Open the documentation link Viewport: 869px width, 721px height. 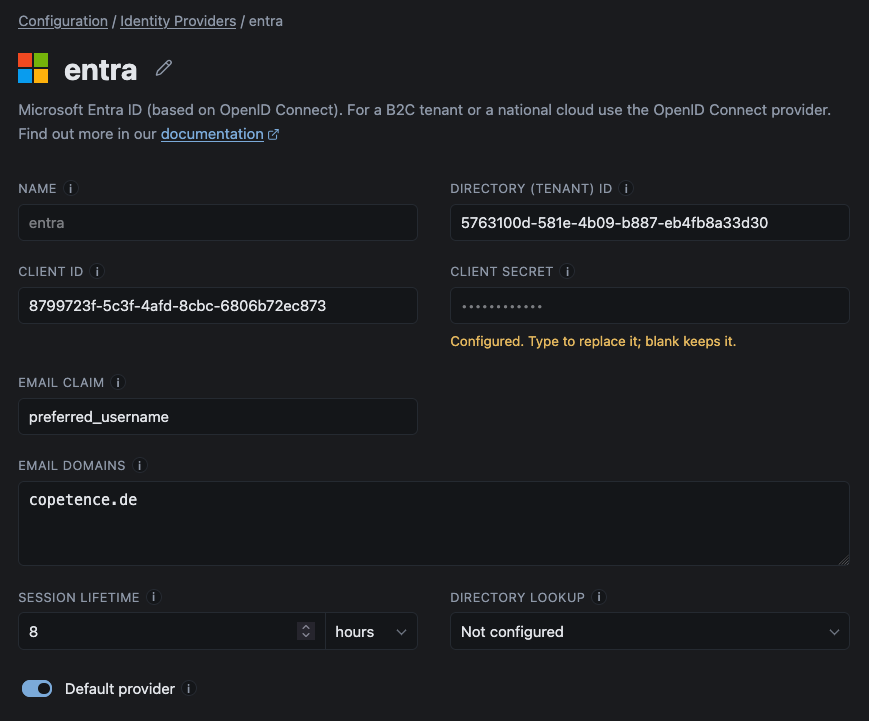click(212, 134)
